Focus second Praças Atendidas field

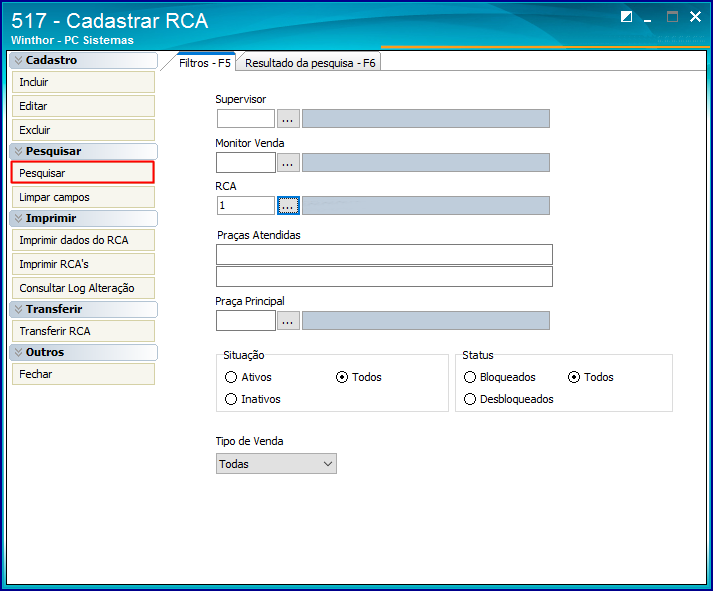click(384, 276)
